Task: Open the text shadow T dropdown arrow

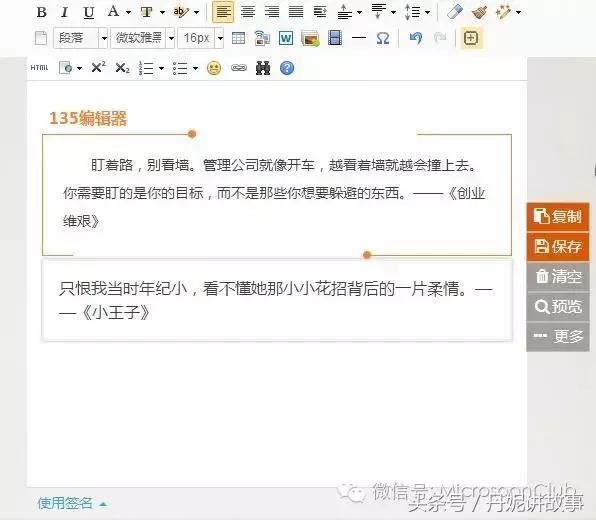Action: pos(162,13)
